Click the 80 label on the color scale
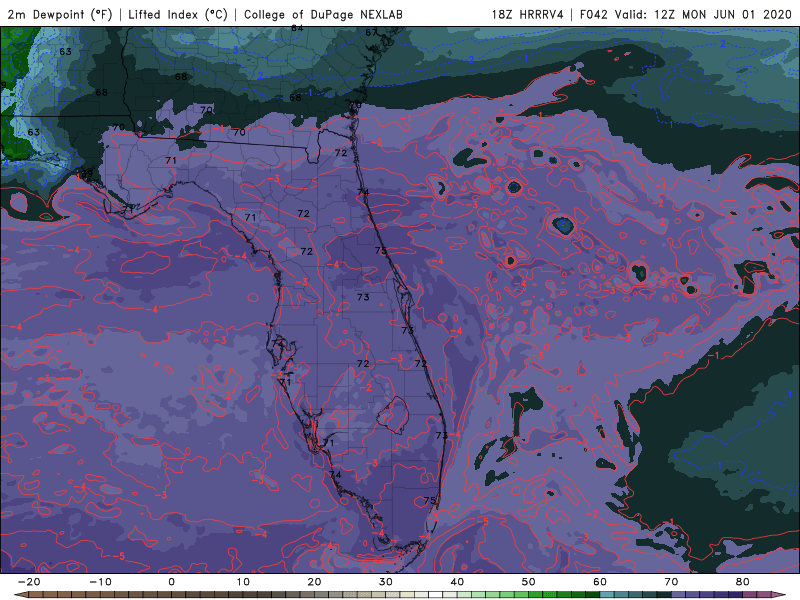The width and height of the screenshot is (800, 600). pos(743,582)
